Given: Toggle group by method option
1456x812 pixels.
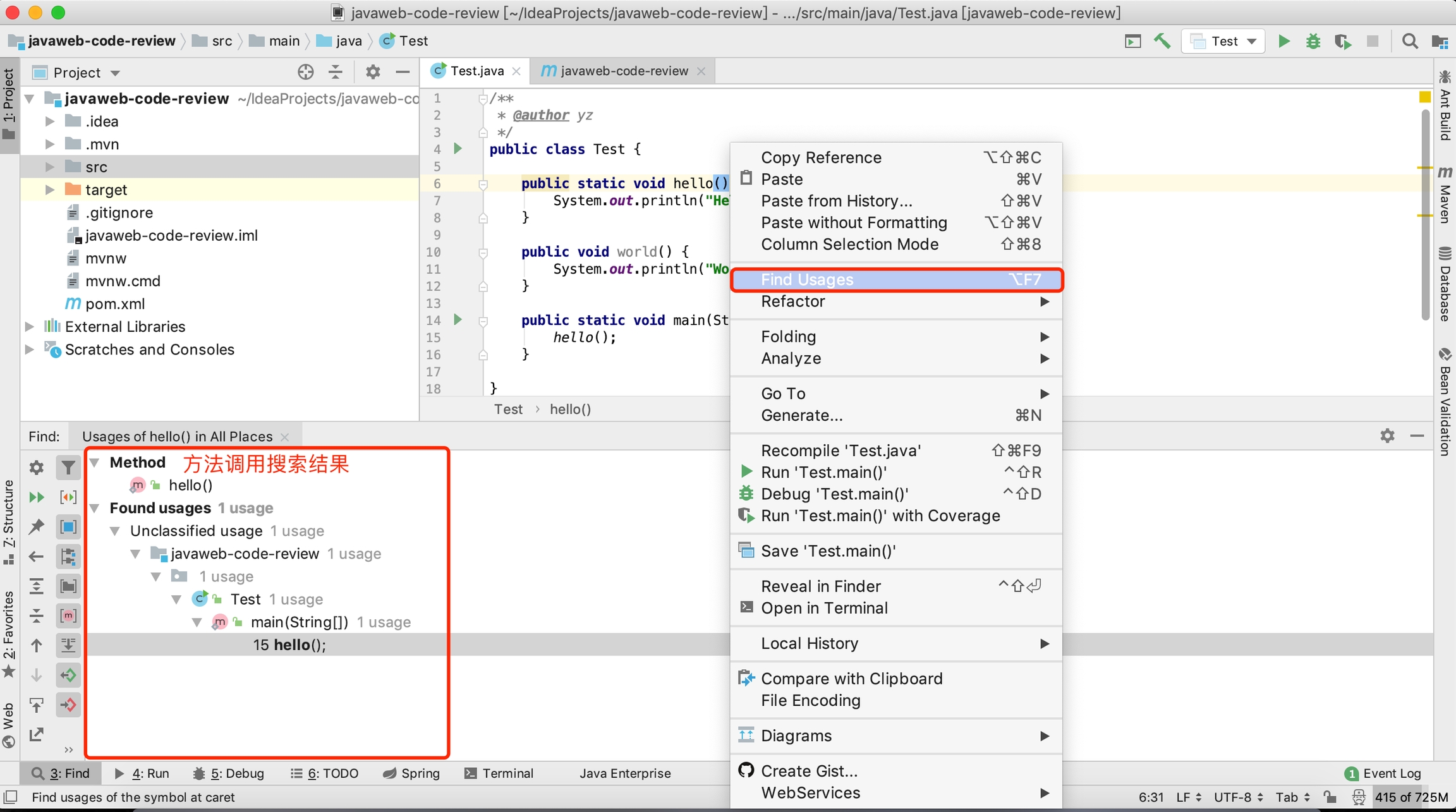Looking at the screenshot, I should pos(68,615).
